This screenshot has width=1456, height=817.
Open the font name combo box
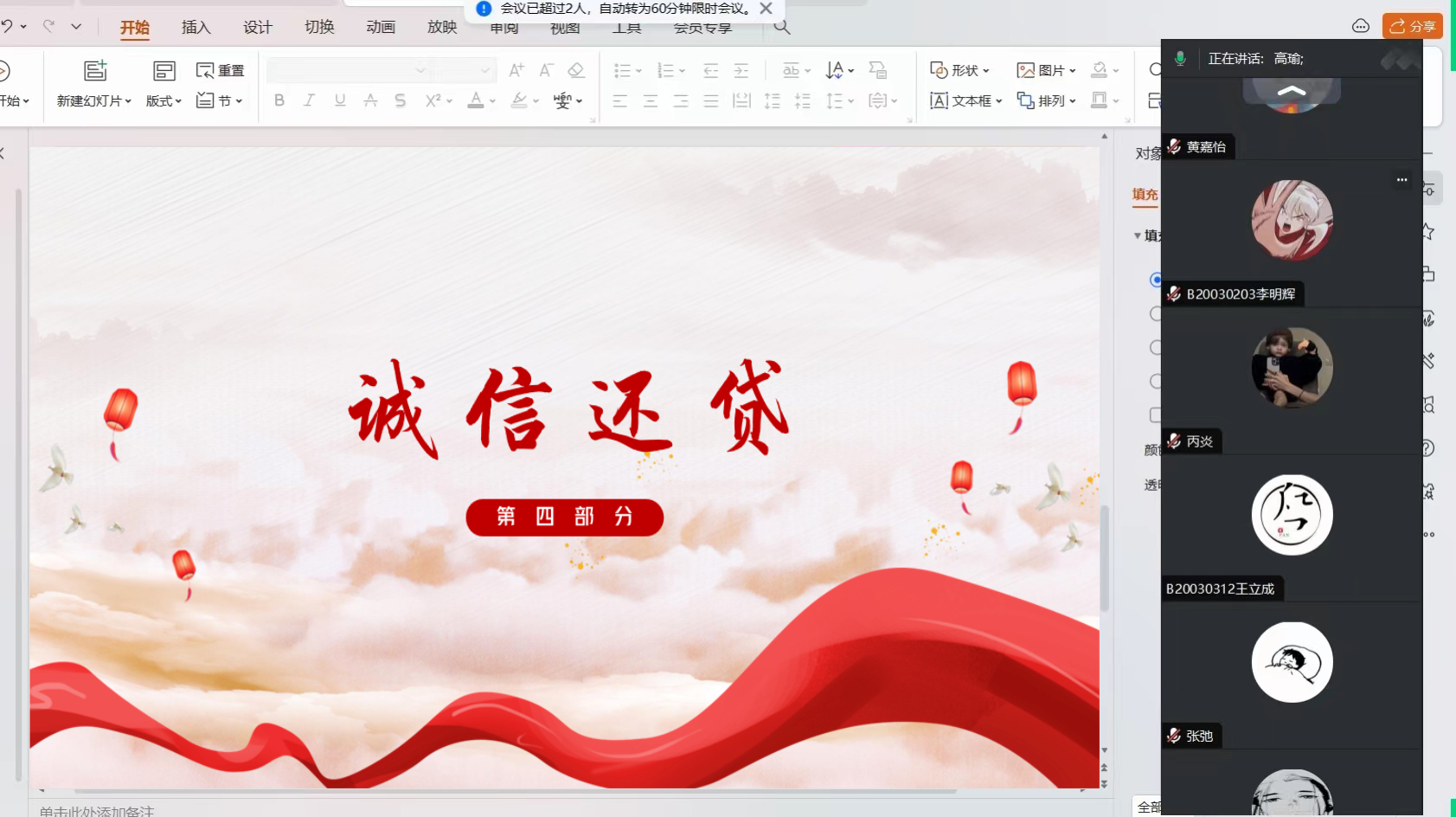coord(349,70)
